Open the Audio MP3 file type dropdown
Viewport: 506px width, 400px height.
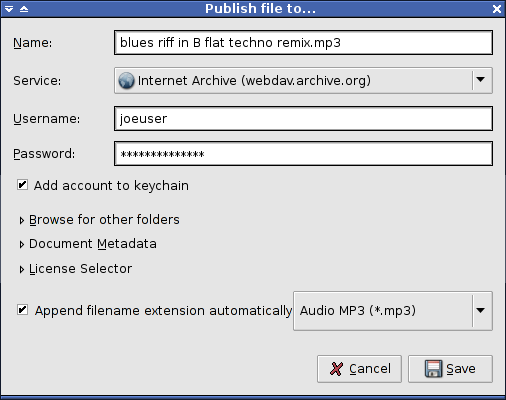point(481,311)
